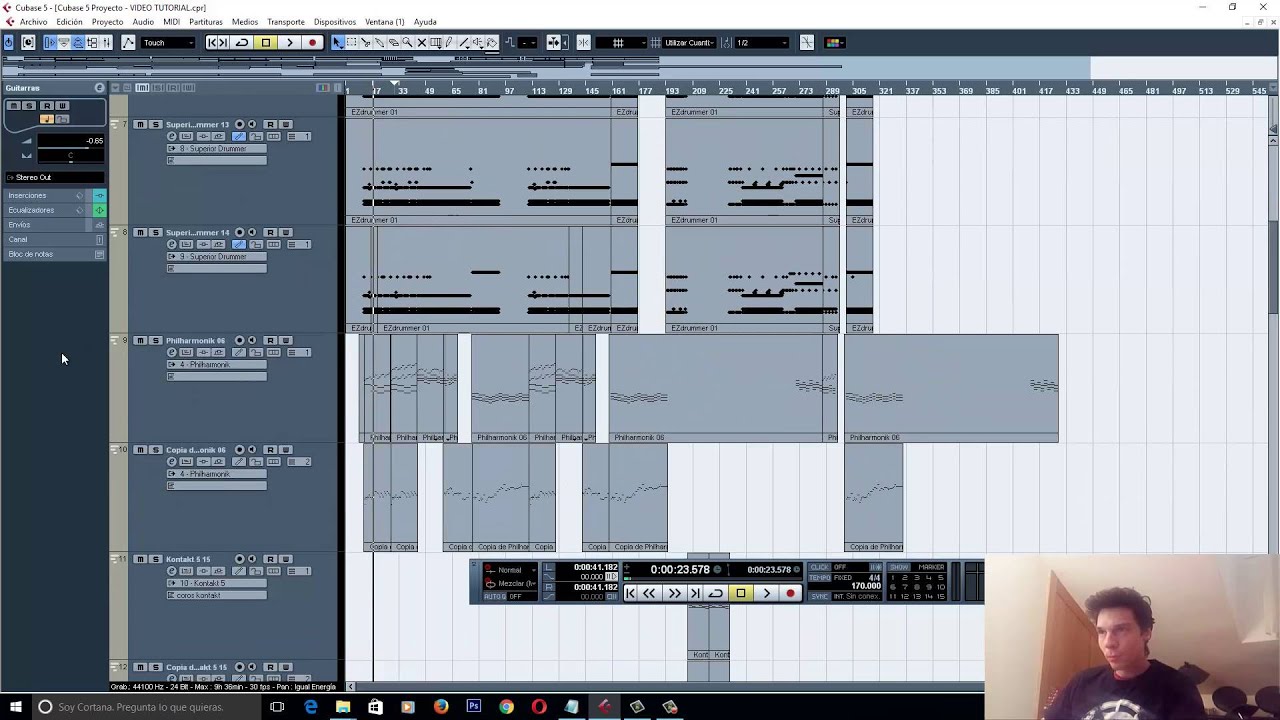This screenshot has width=1280, height=720.
Task: Select the Split scissors tool
Action: coord(365,42)
